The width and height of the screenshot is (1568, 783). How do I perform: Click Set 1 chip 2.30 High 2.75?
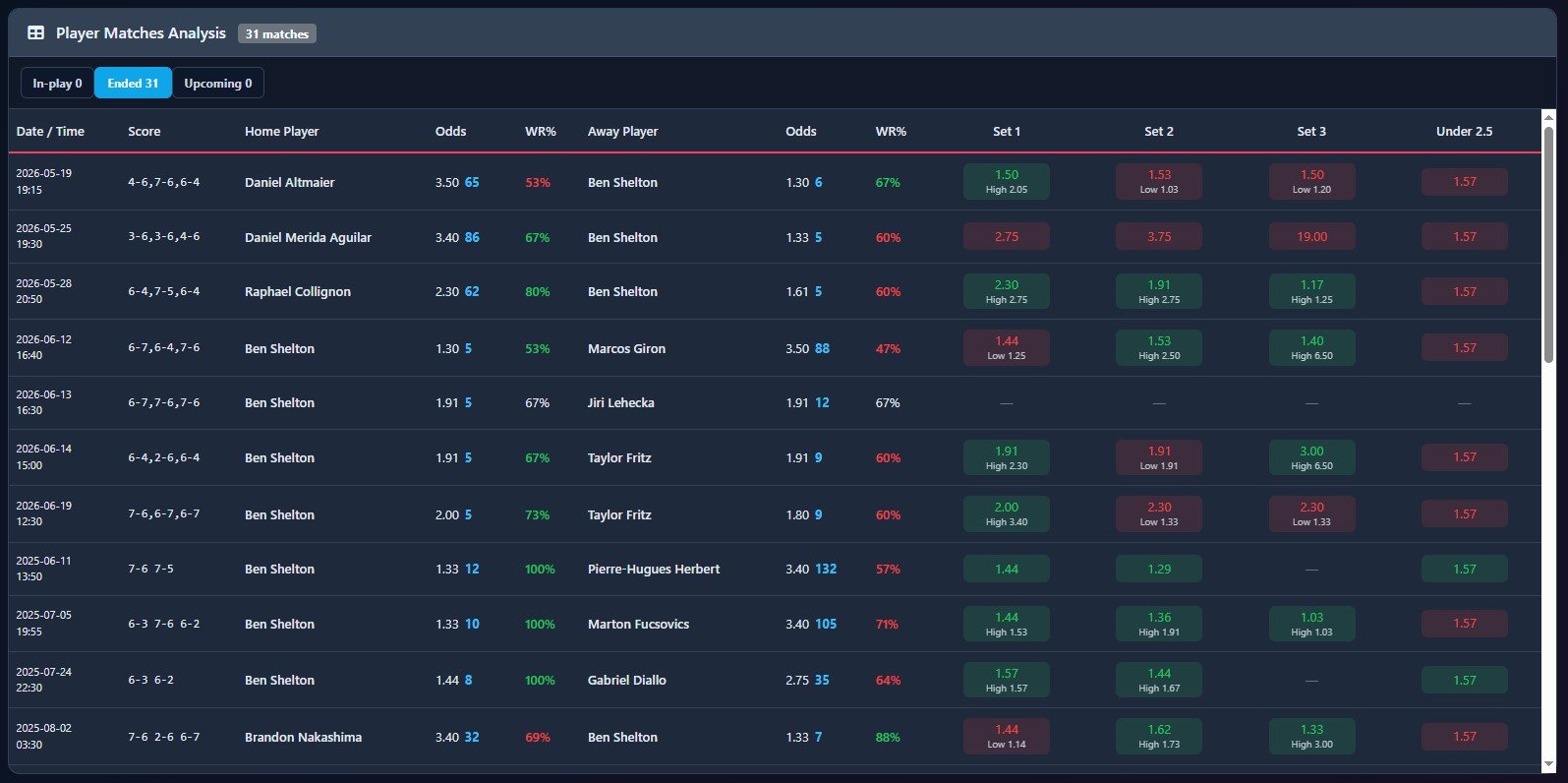click(x=1007, y=292)
